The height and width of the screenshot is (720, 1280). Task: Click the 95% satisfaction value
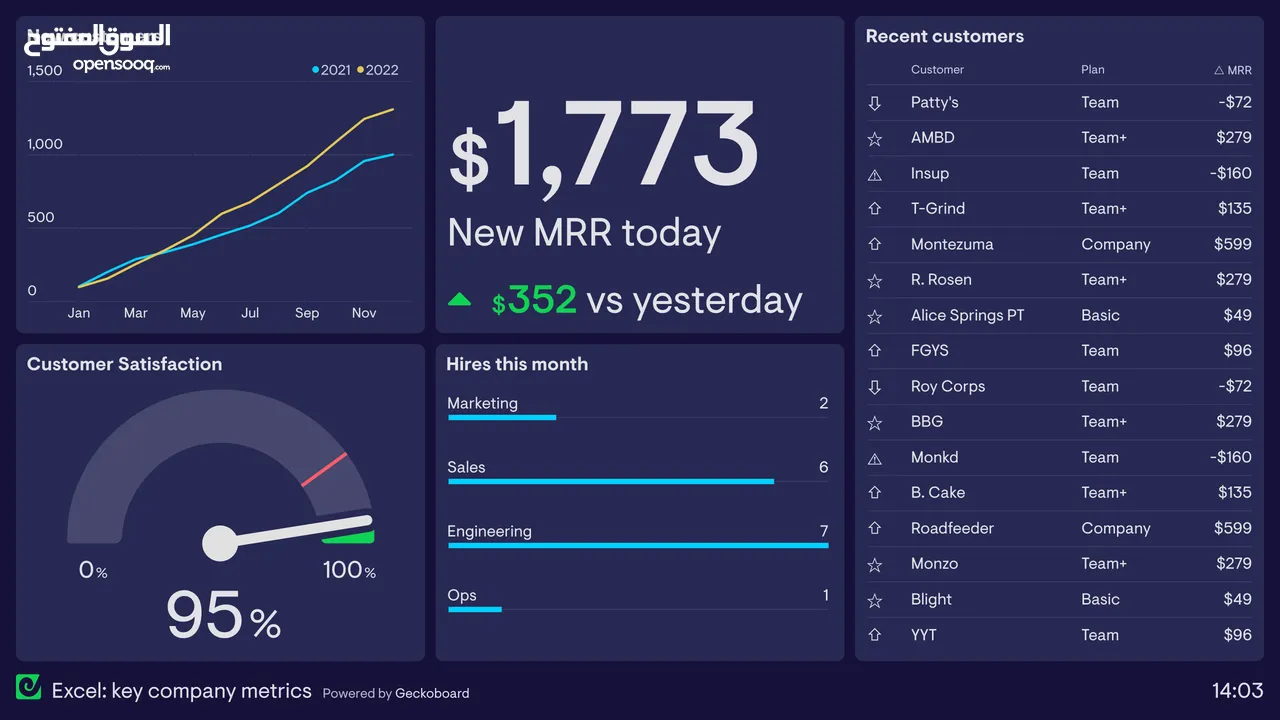click(223, 615)
